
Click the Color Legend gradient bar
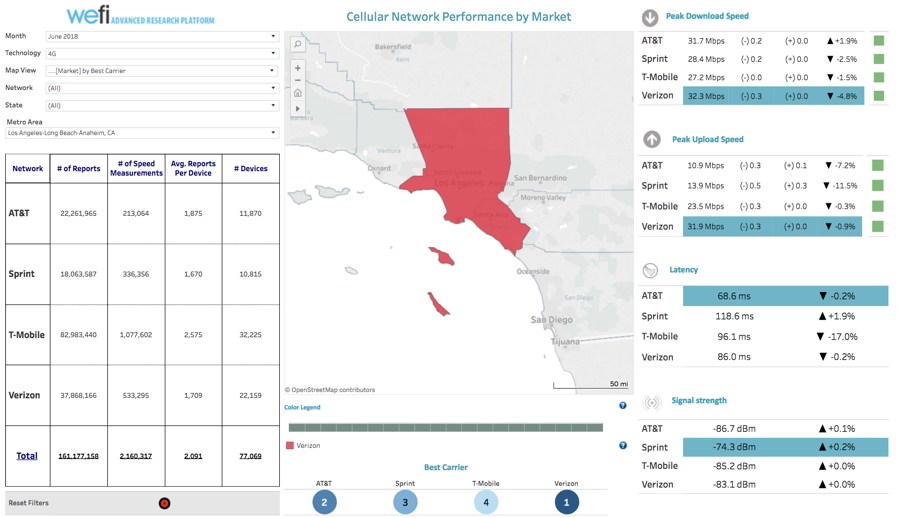446,428
